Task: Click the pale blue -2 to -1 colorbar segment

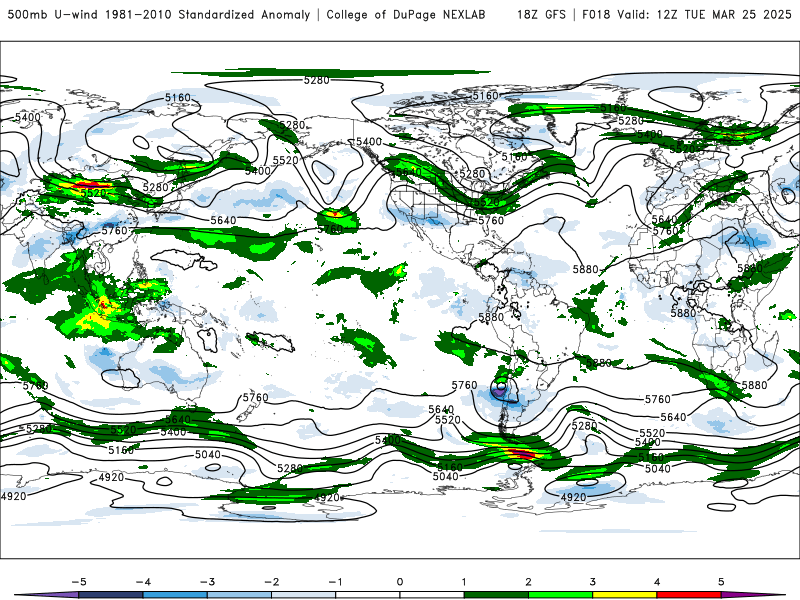Action: (x=304, y=596)
